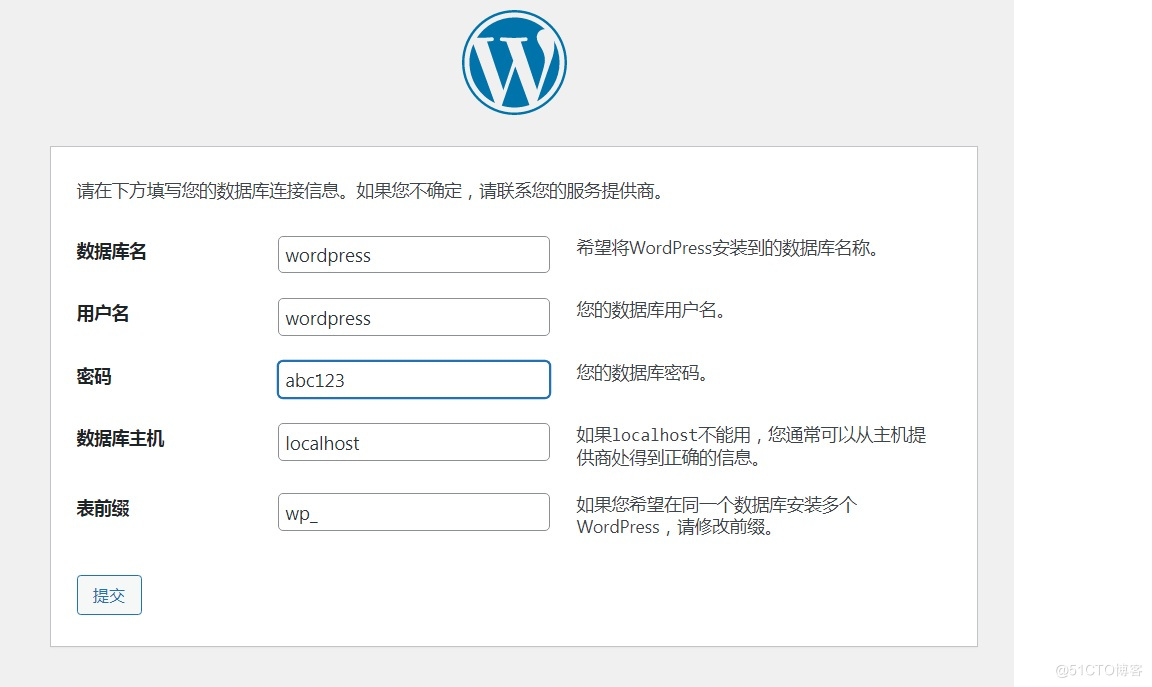The width and height of the screenshot is (1152, 687).
Task: Click the 数据库名 label
Action: coord(112,251)
